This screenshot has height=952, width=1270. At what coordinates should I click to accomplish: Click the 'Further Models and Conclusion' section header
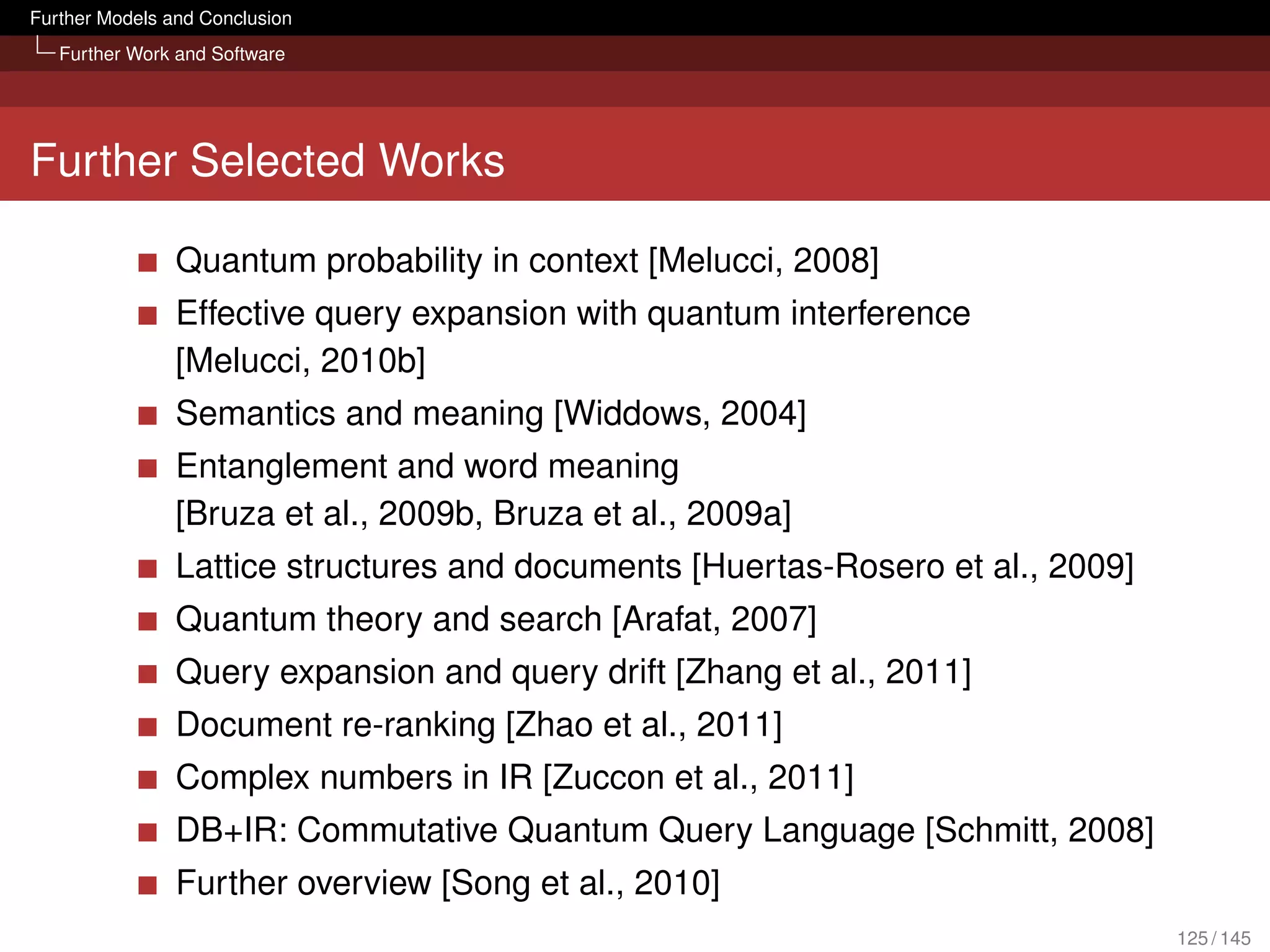point(161,18)
